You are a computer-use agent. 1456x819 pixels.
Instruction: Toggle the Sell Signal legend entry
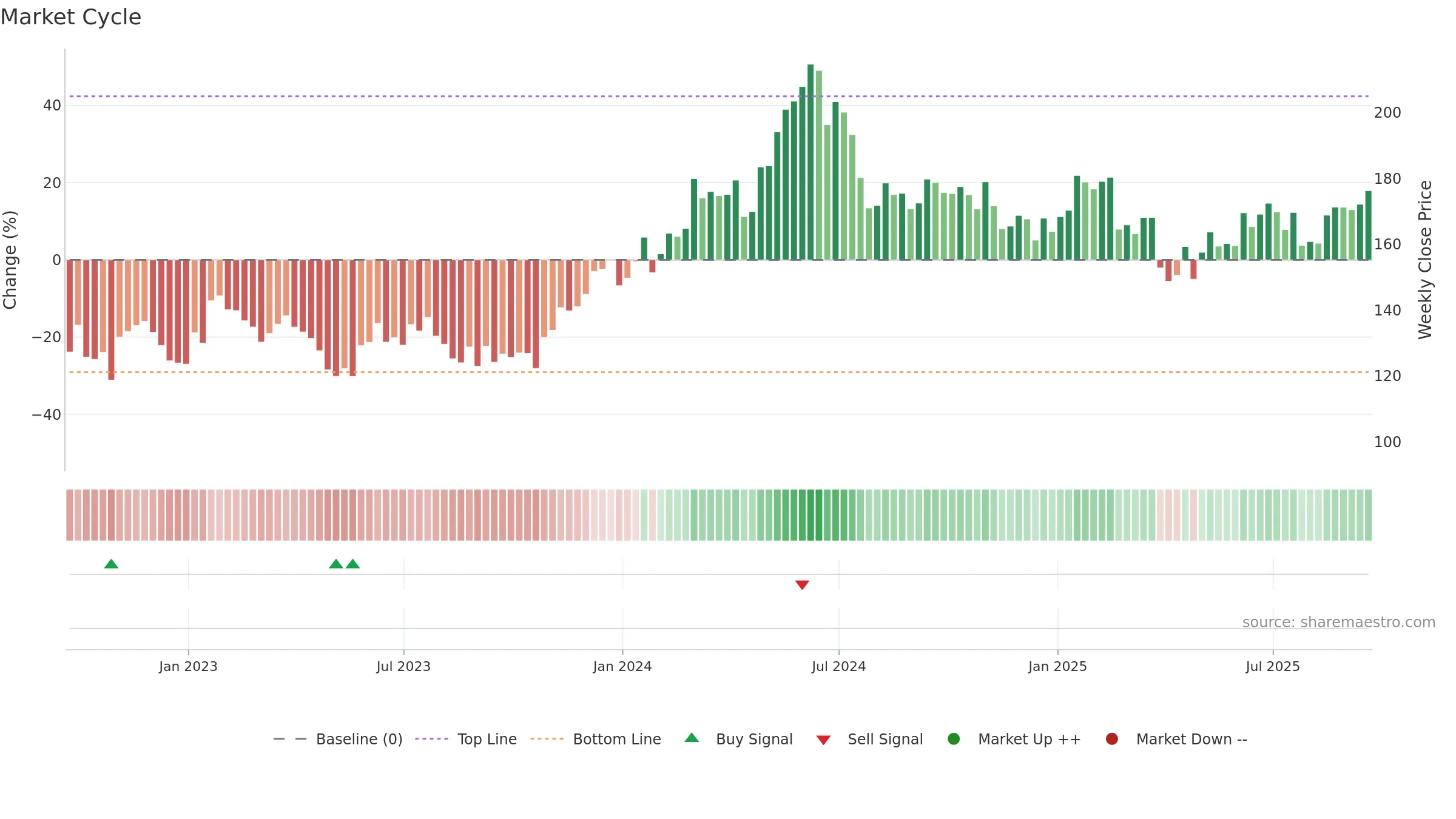[x=869, y=739]
